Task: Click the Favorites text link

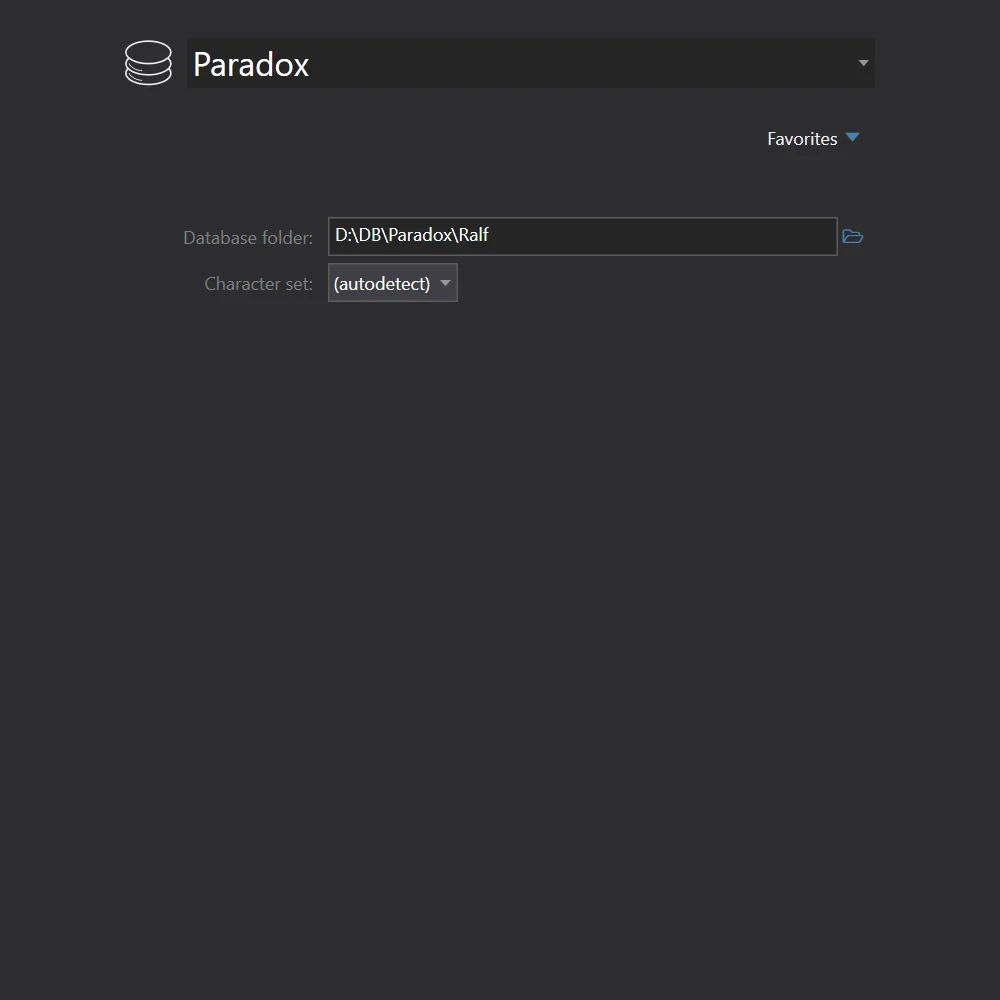Action: pyautogui.click(x=802, y=139)
